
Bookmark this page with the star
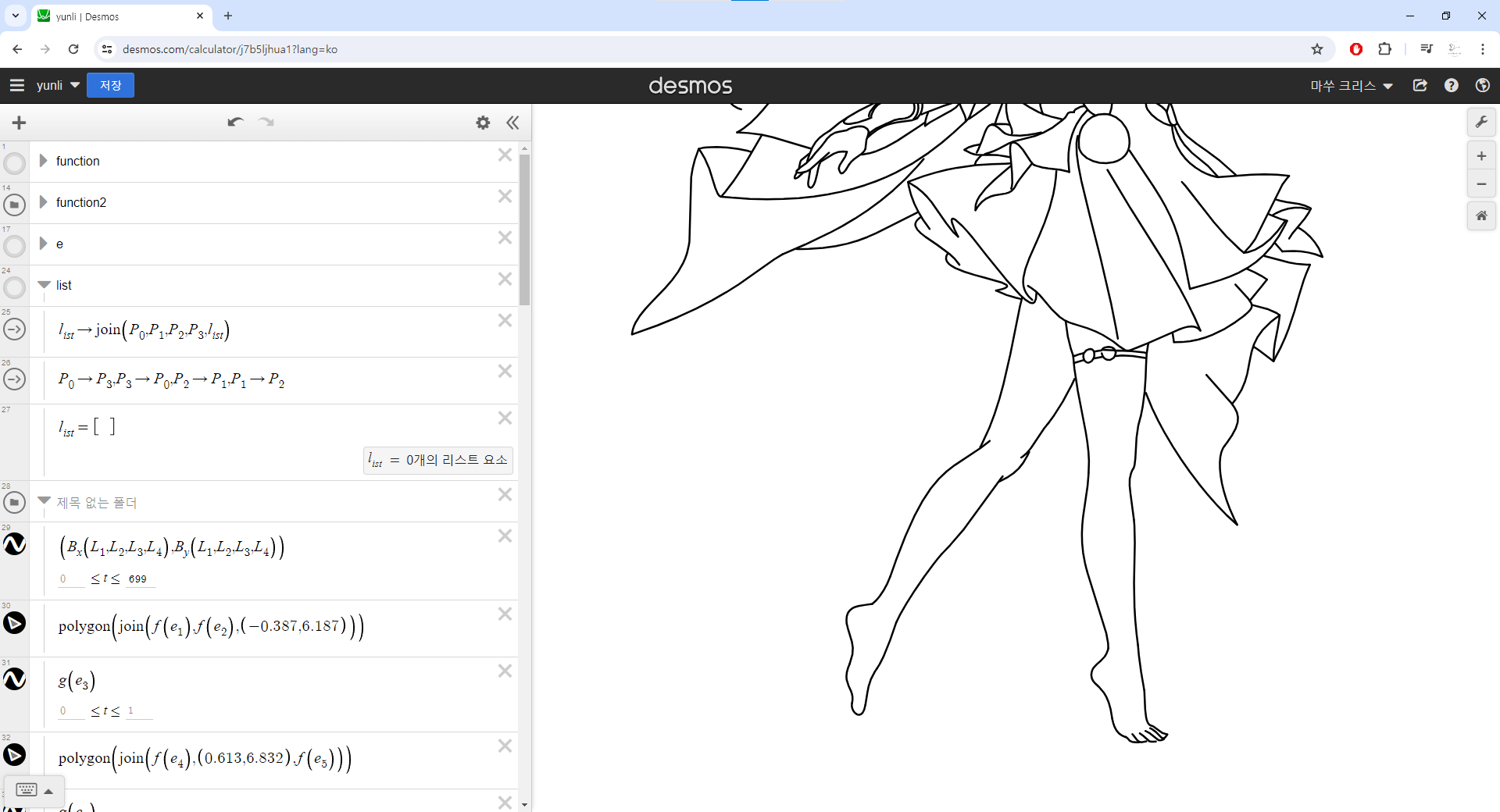click(x=1317, y=49)
